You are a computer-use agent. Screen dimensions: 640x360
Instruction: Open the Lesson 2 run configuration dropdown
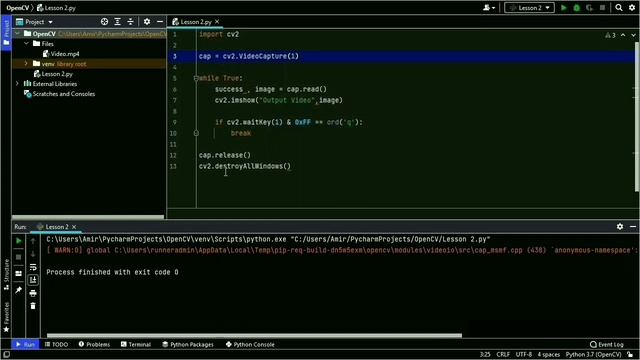point(529,8)
